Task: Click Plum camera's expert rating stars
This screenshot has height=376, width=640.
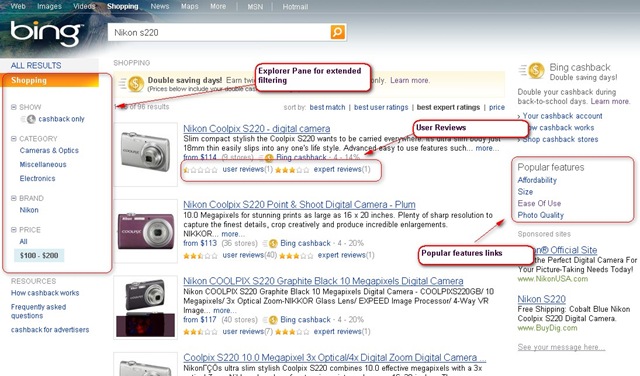Action: [296, 256]
